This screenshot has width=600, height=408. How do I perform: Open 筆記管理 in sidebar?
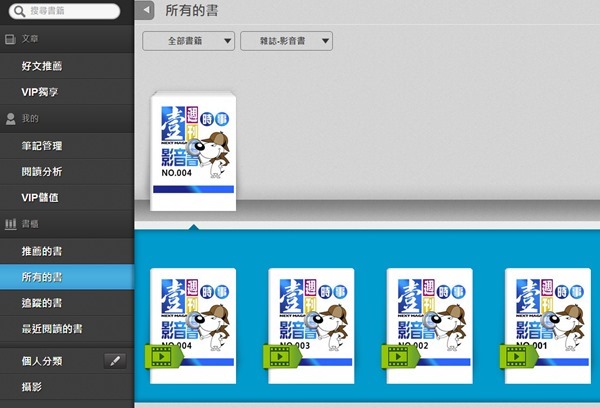click(x=67, y=145)
